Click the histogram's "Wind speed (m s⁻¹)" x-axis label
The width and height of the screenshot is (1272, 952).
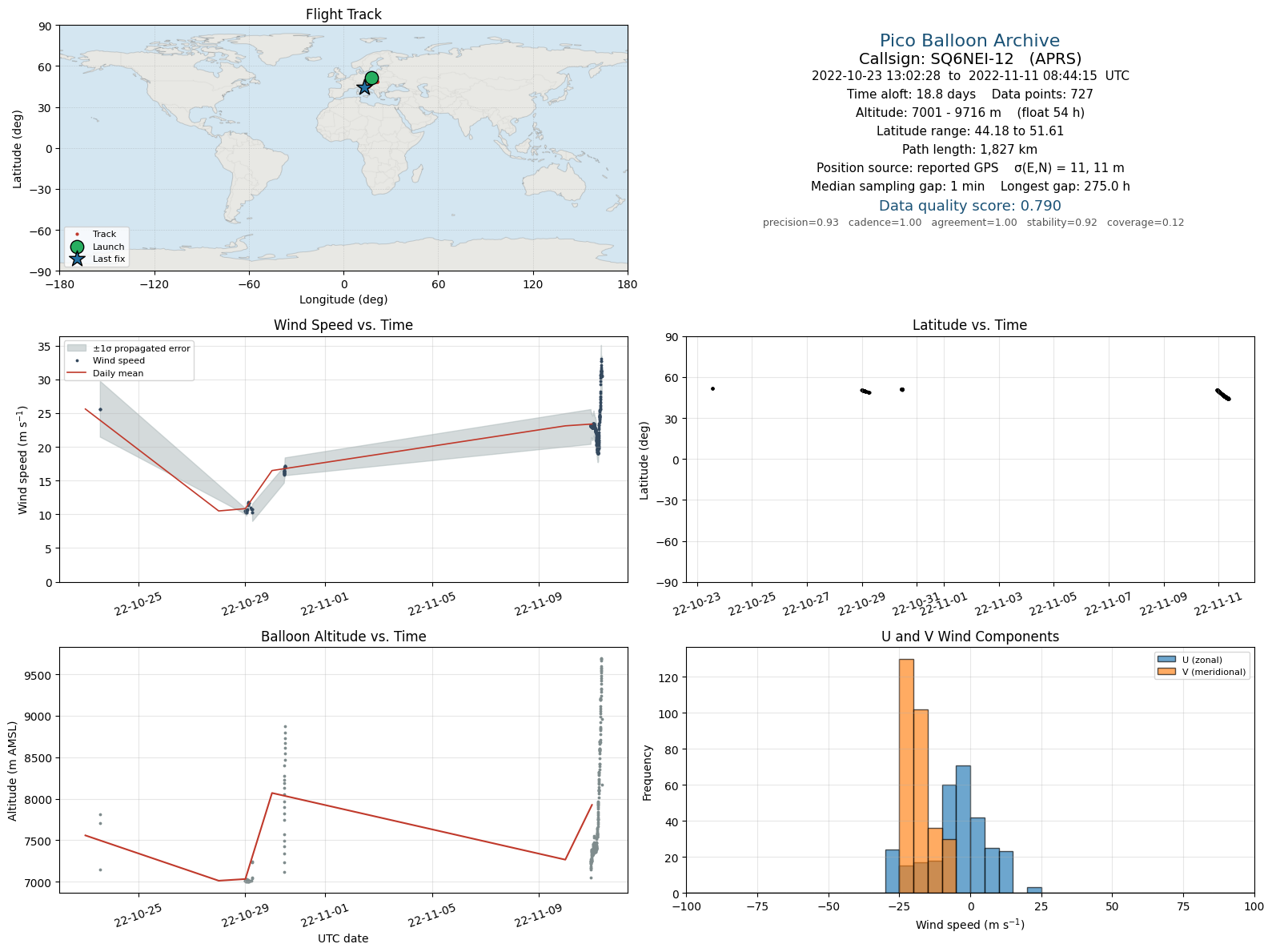coord(969,925)
